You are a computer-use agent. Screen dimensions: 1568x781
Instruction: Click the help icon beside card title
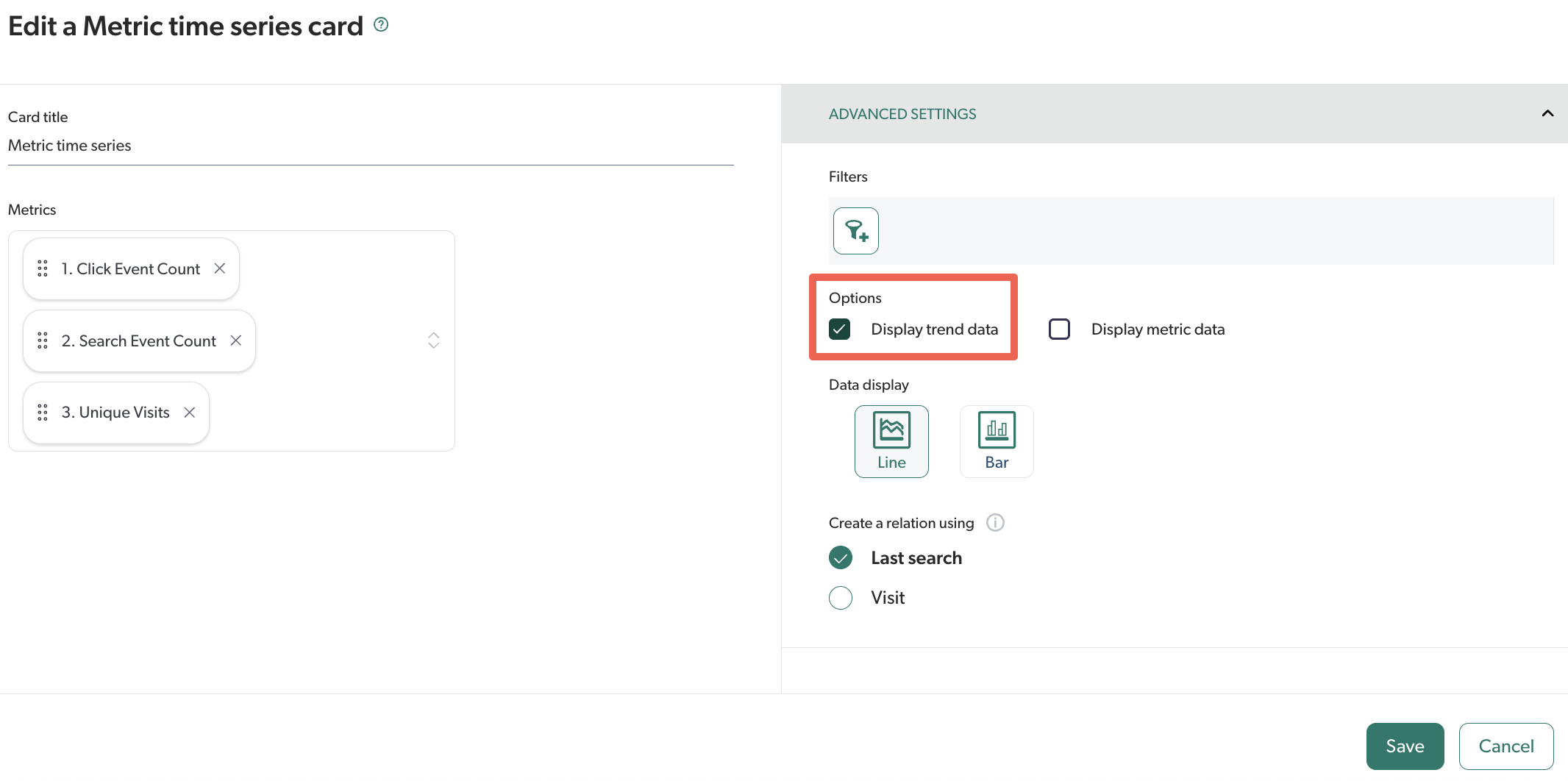[381, 24]
